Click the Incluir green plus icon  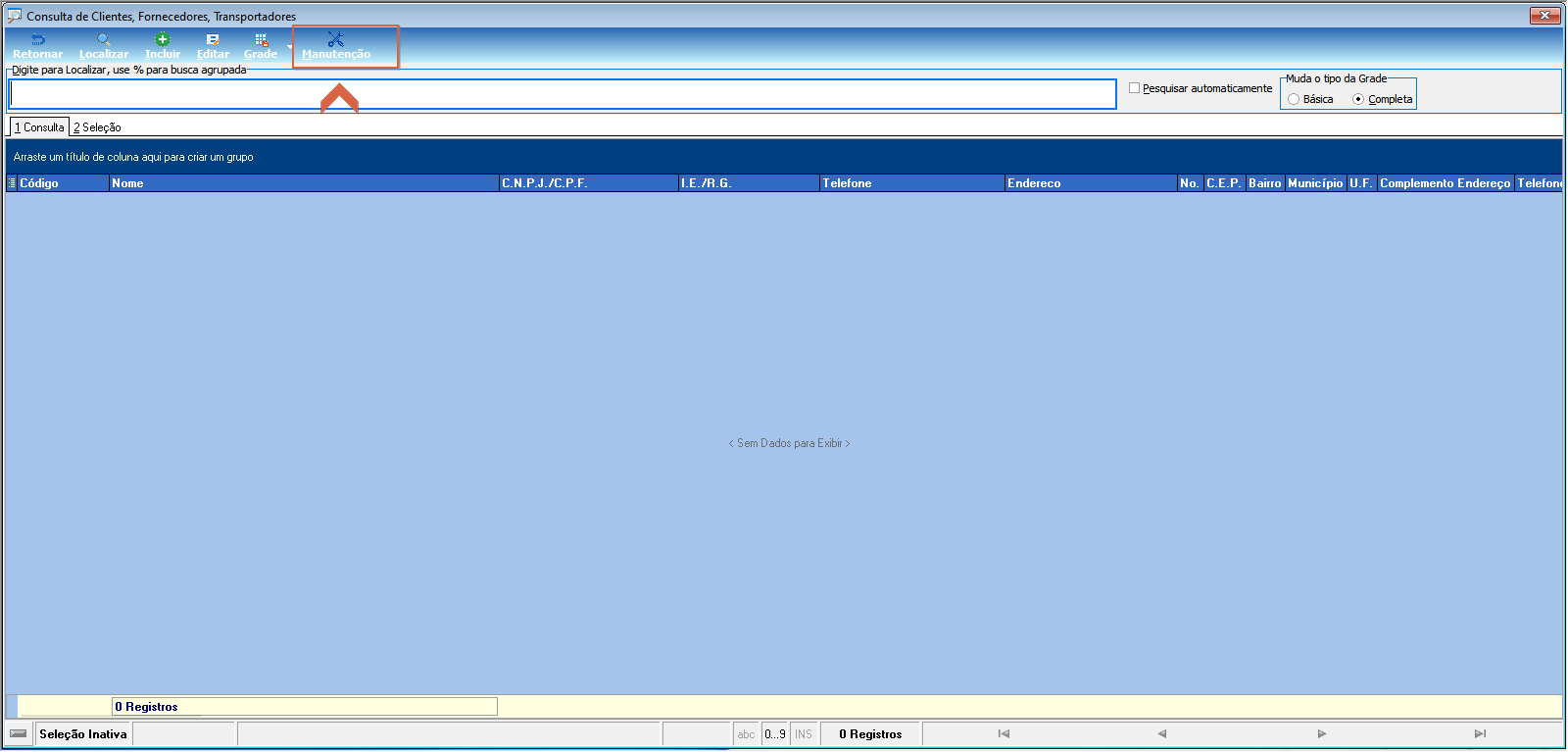point(163,40)
